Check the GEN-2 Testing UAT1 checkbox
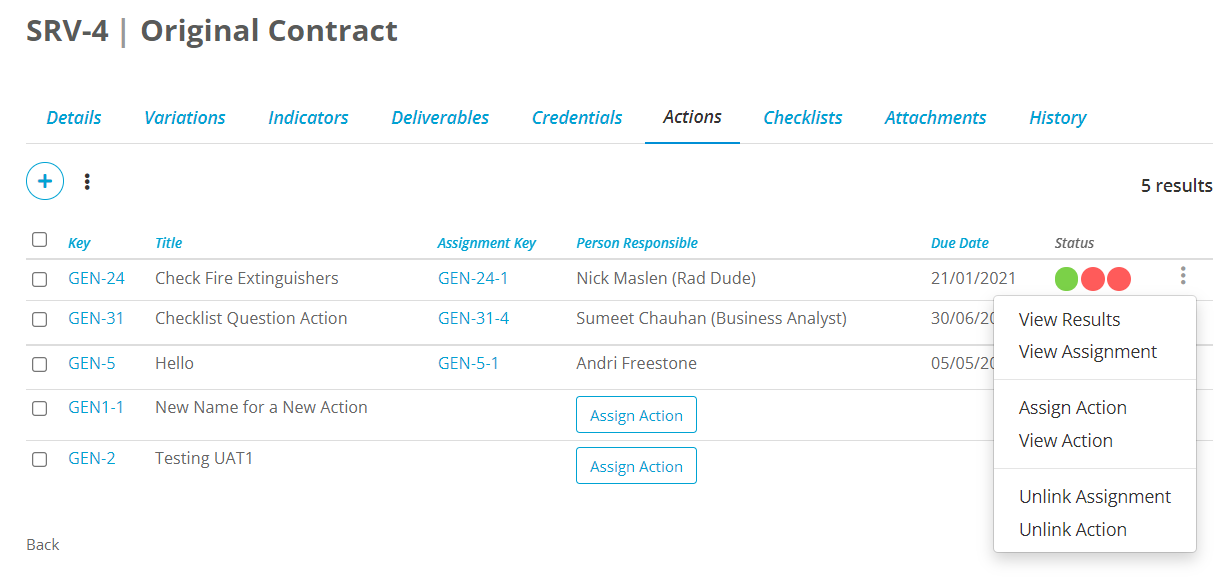Screen dimensions: 1230x577 [x=39, y=459]
